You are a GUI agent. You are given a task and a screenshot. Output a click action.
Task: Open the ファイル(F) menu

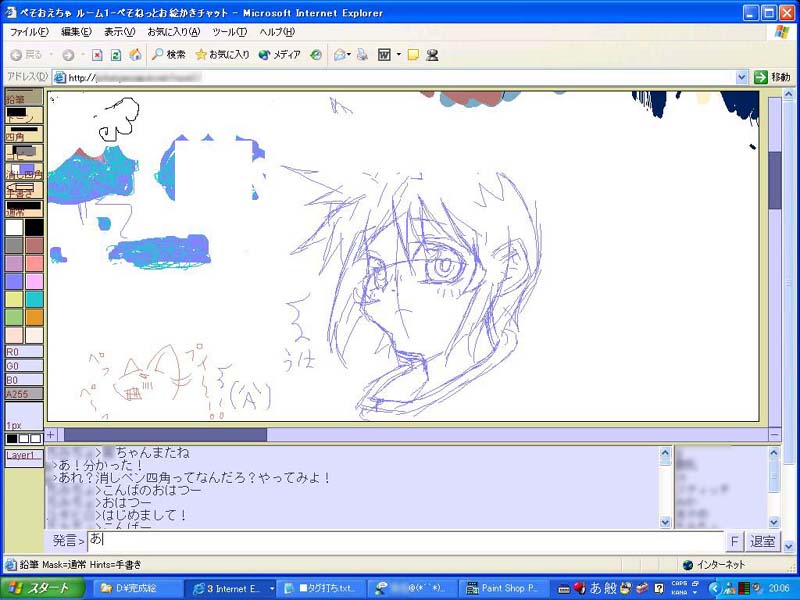tap(29, 32)
